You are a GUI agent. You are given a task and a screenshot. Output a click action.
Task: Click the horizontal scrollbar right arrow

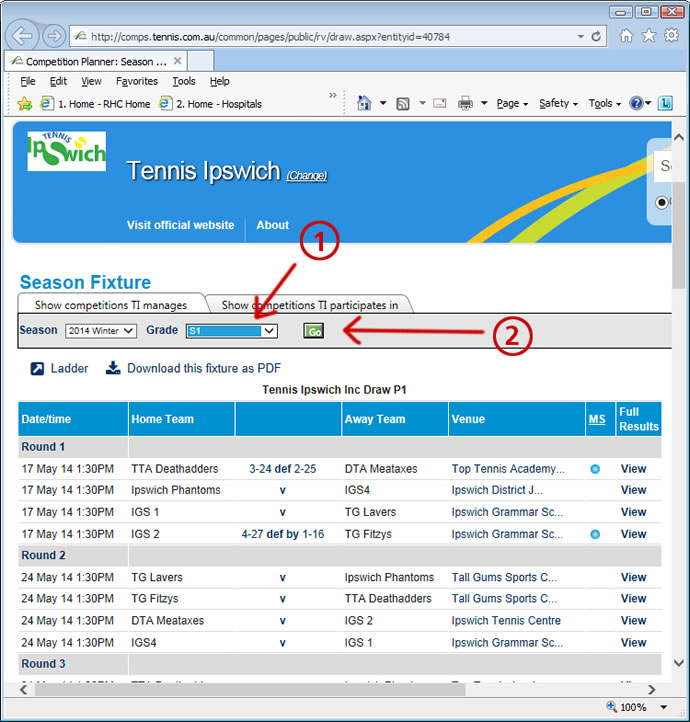tap(651, 690)
